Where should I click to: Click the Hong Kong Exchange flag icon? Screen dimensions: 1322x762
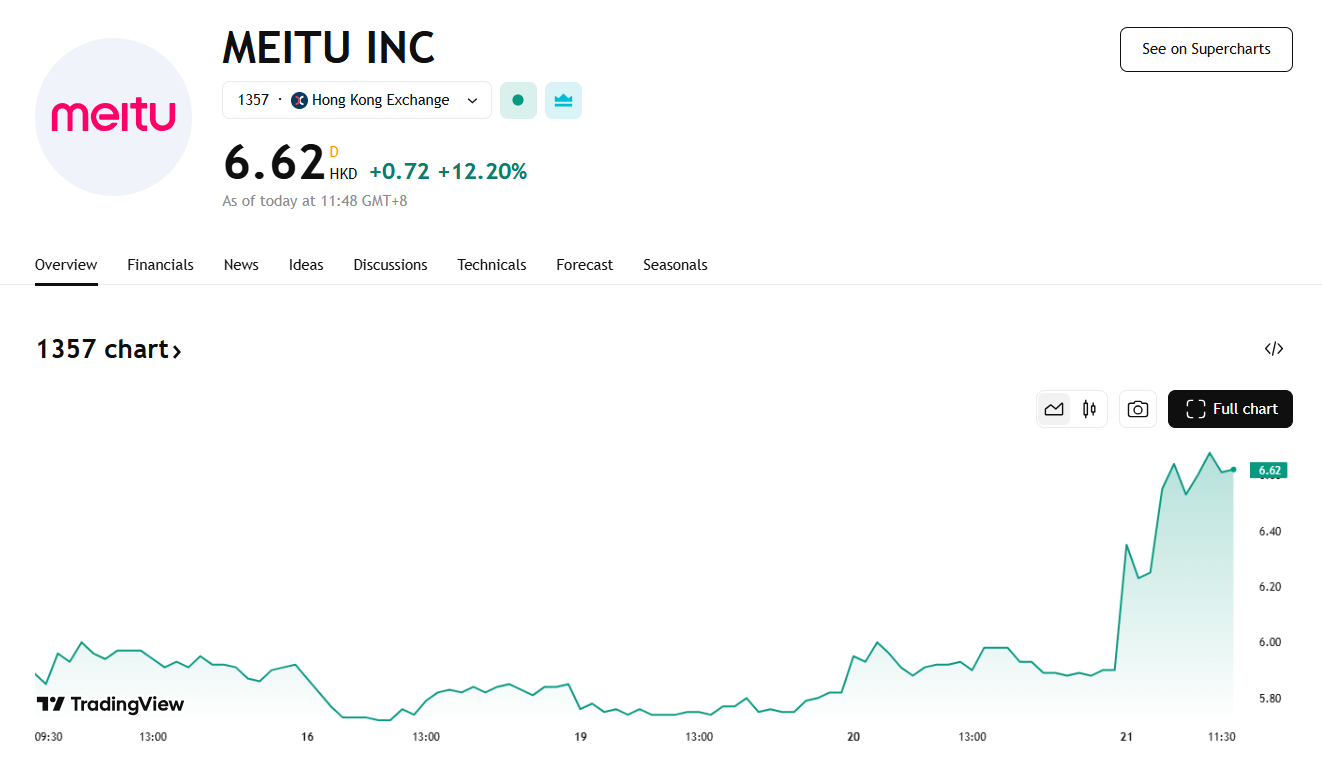299,100
